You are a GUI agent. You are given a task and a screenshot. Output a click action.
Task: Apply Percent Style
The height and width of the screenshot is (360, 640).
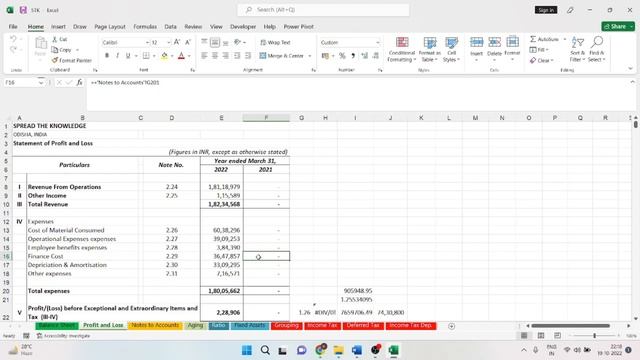[342, 56]
